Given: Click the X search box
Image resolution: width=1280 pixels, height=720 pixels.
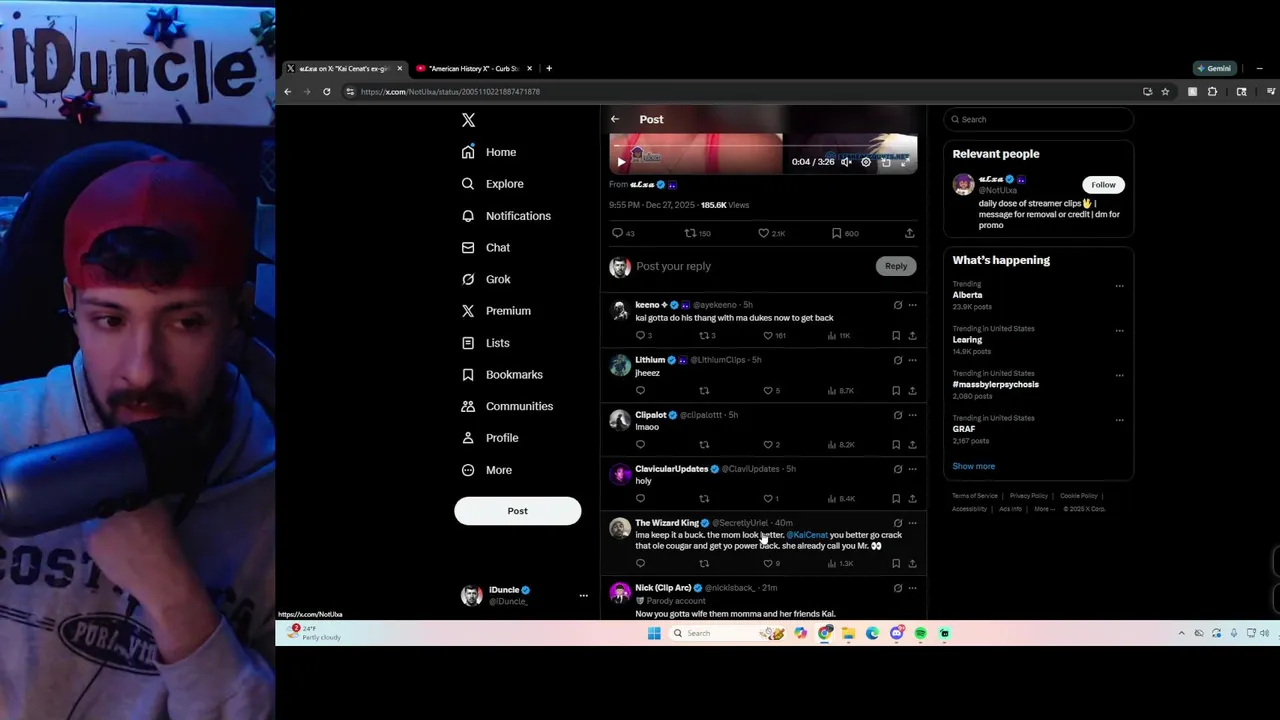Looking at the screenshot, I should coord(1038,119).
